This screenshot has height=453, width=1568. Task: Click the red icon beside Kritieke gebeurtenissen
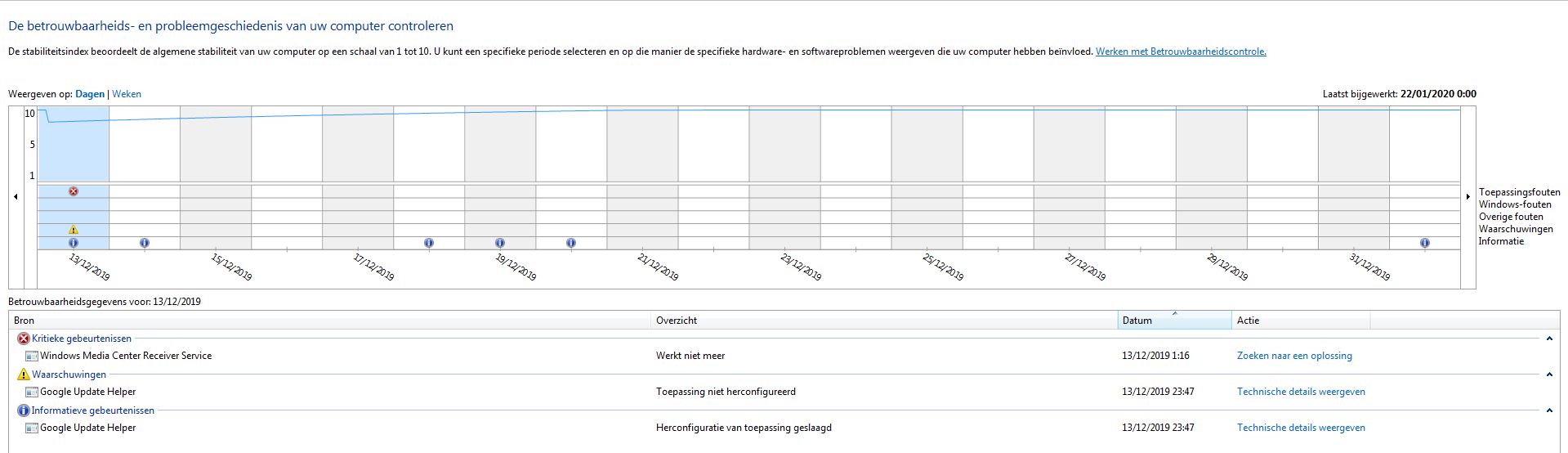[24, 339]
